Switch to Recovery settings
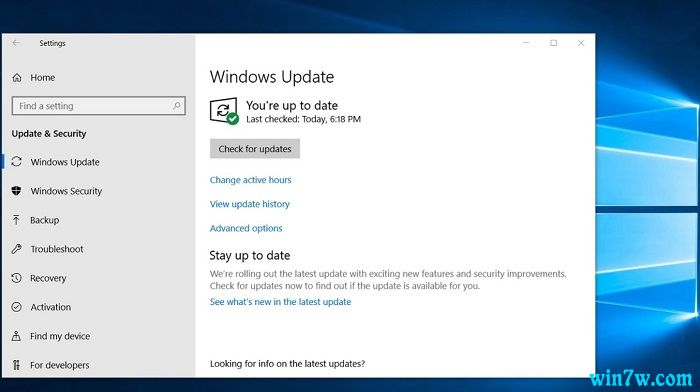Screen dimensions: 700x392 pos(48,278)
